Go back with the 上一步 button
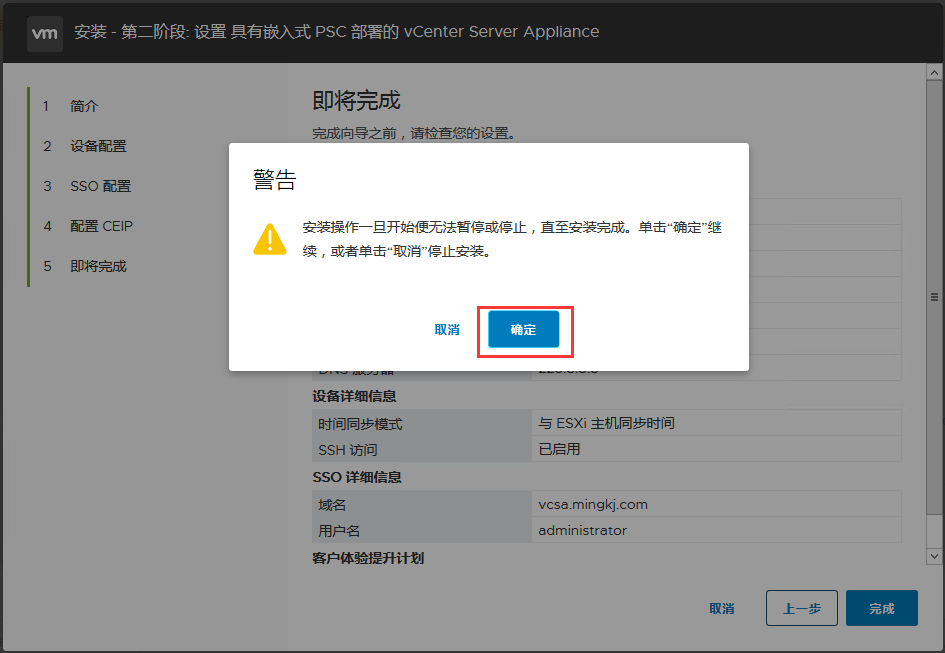The image size is (945, 653). tap(802, 608)
